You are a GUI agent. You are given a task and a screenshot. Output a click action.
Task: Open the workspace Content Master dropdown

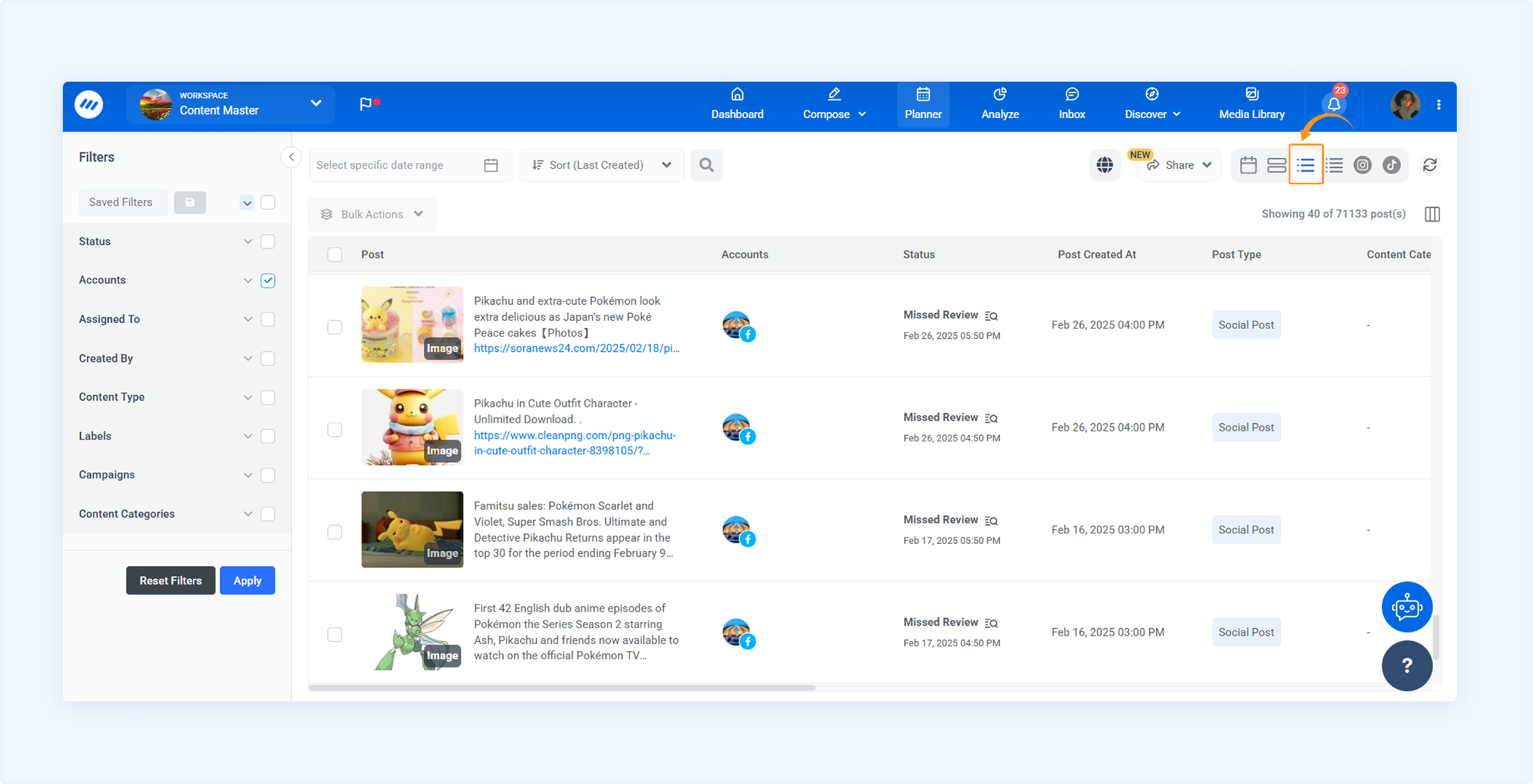click(231, 105)
